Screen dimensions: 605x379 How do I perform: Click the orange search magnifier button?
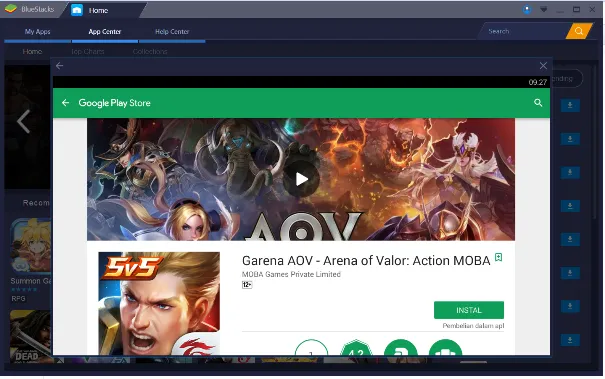pos(579,31)
